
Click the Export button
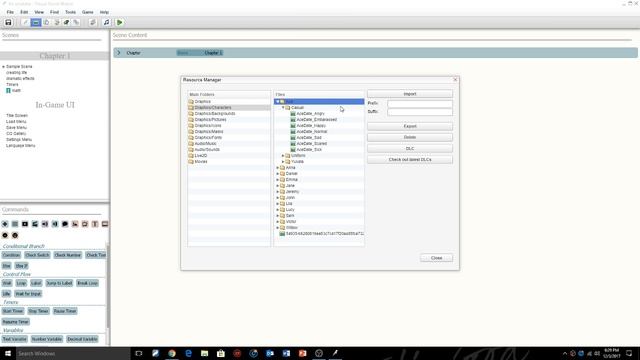coord(410,126)
